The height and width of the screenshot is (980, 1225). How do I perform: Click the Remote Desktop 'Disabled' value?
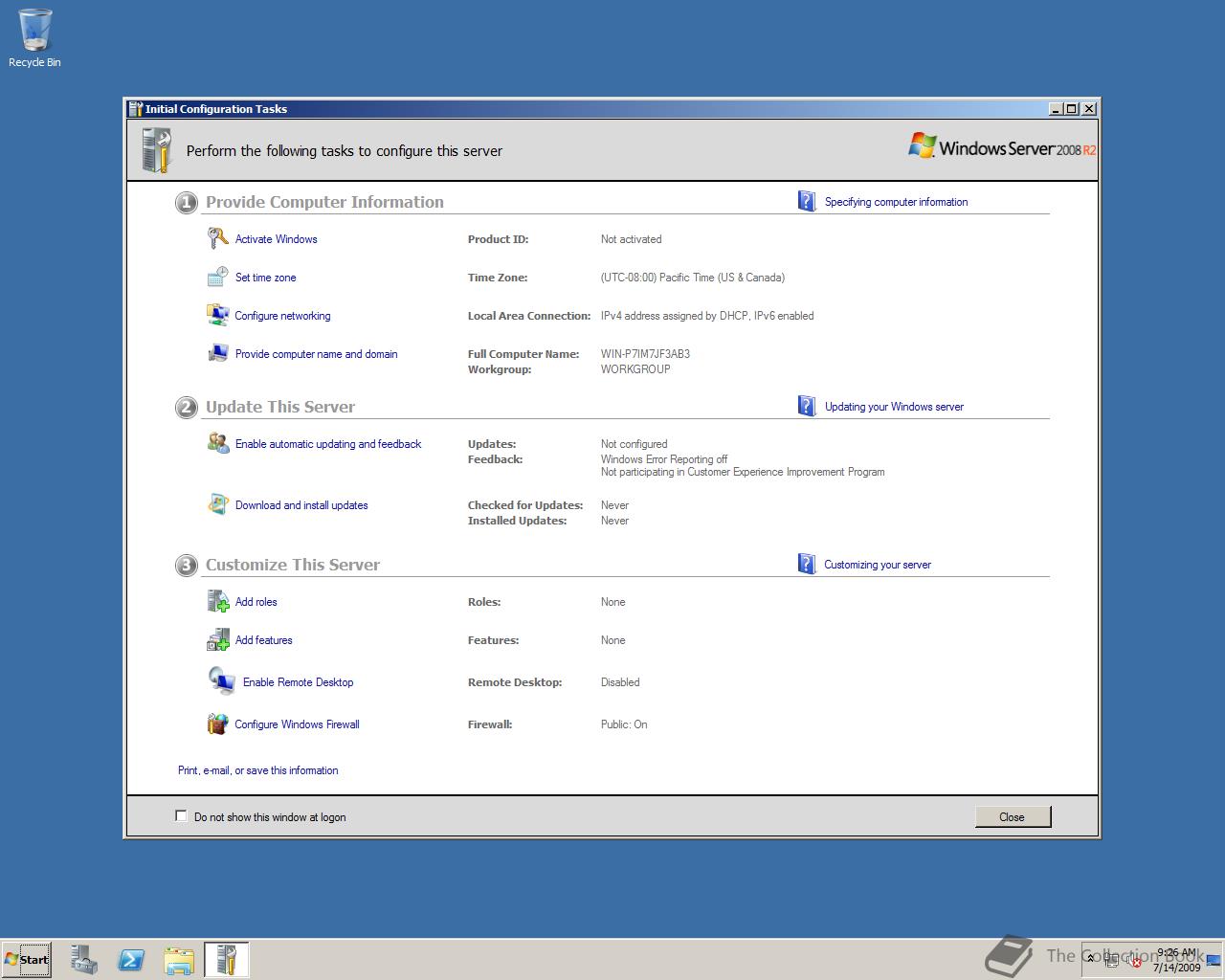620,682
